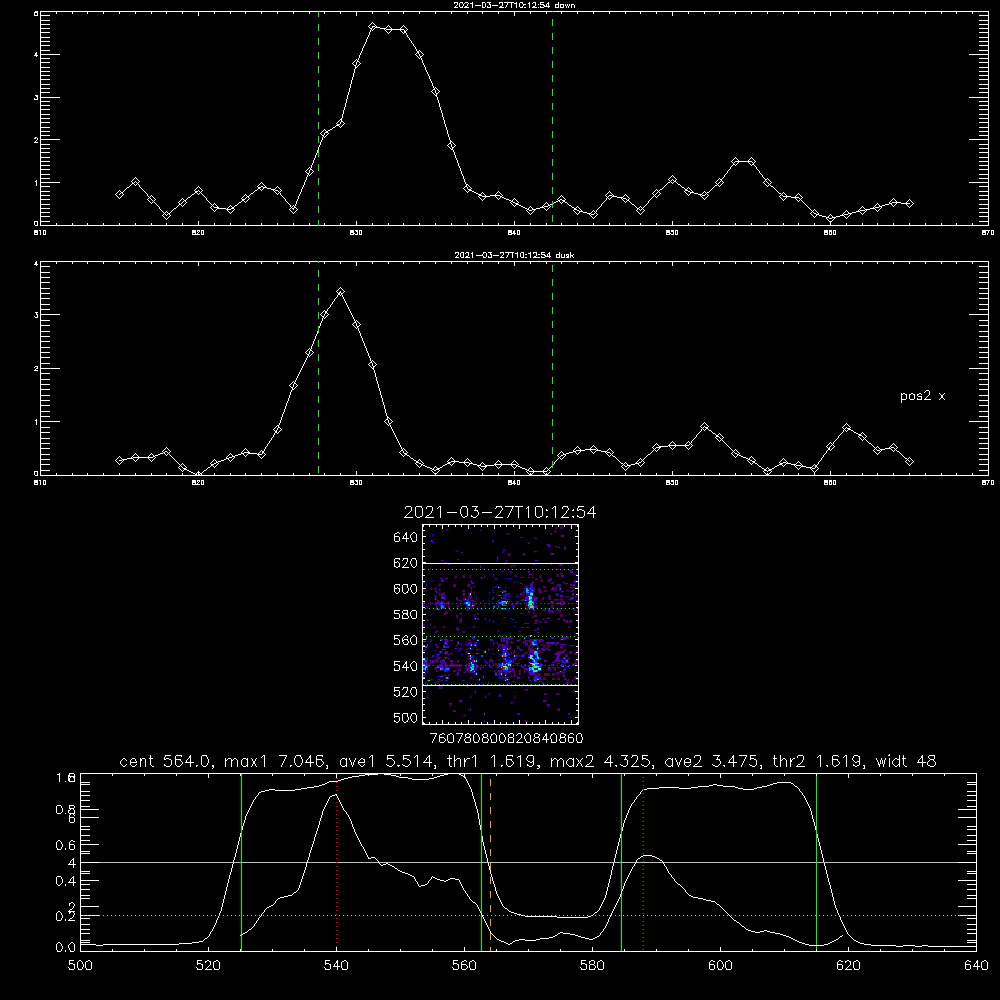Click the left green dashed line in dusk plot
The image size is (1000, 1000).
[318, 369]
